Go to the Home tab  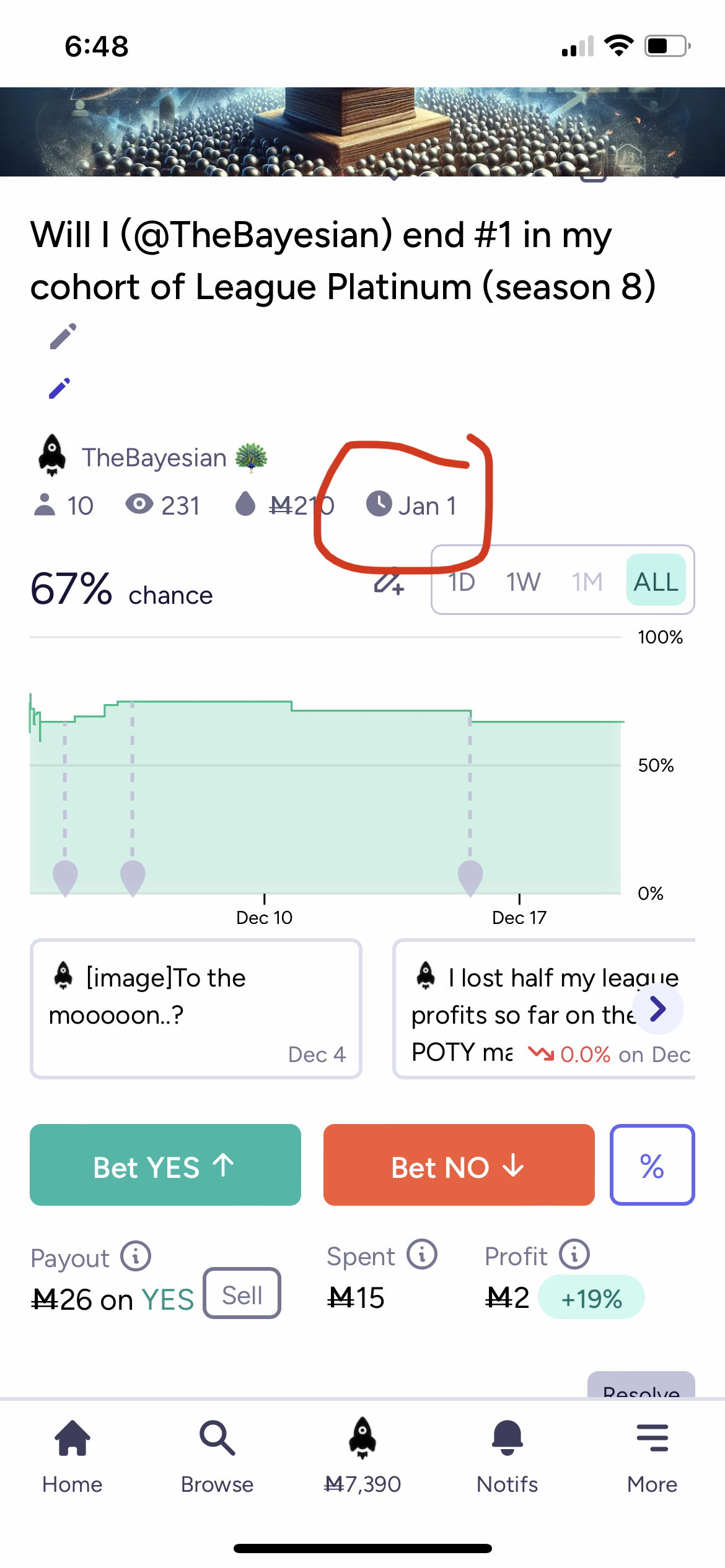click(x=72, y=1437)
